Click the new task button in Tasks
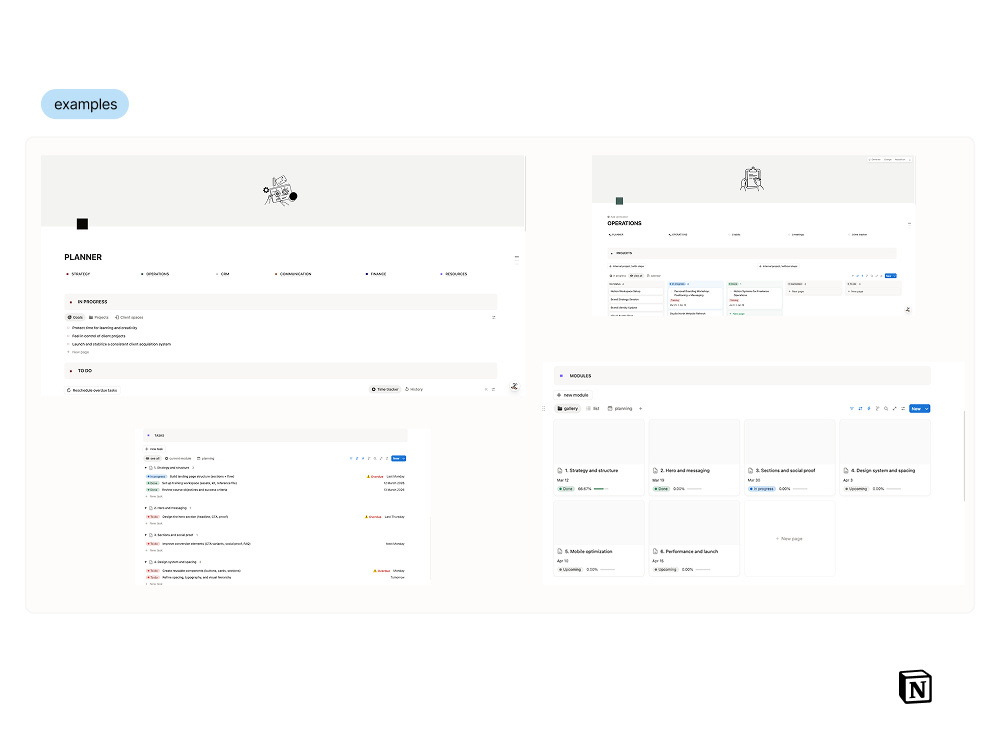Viewport: 1000px width, 750px height. (x=155, y=449)
